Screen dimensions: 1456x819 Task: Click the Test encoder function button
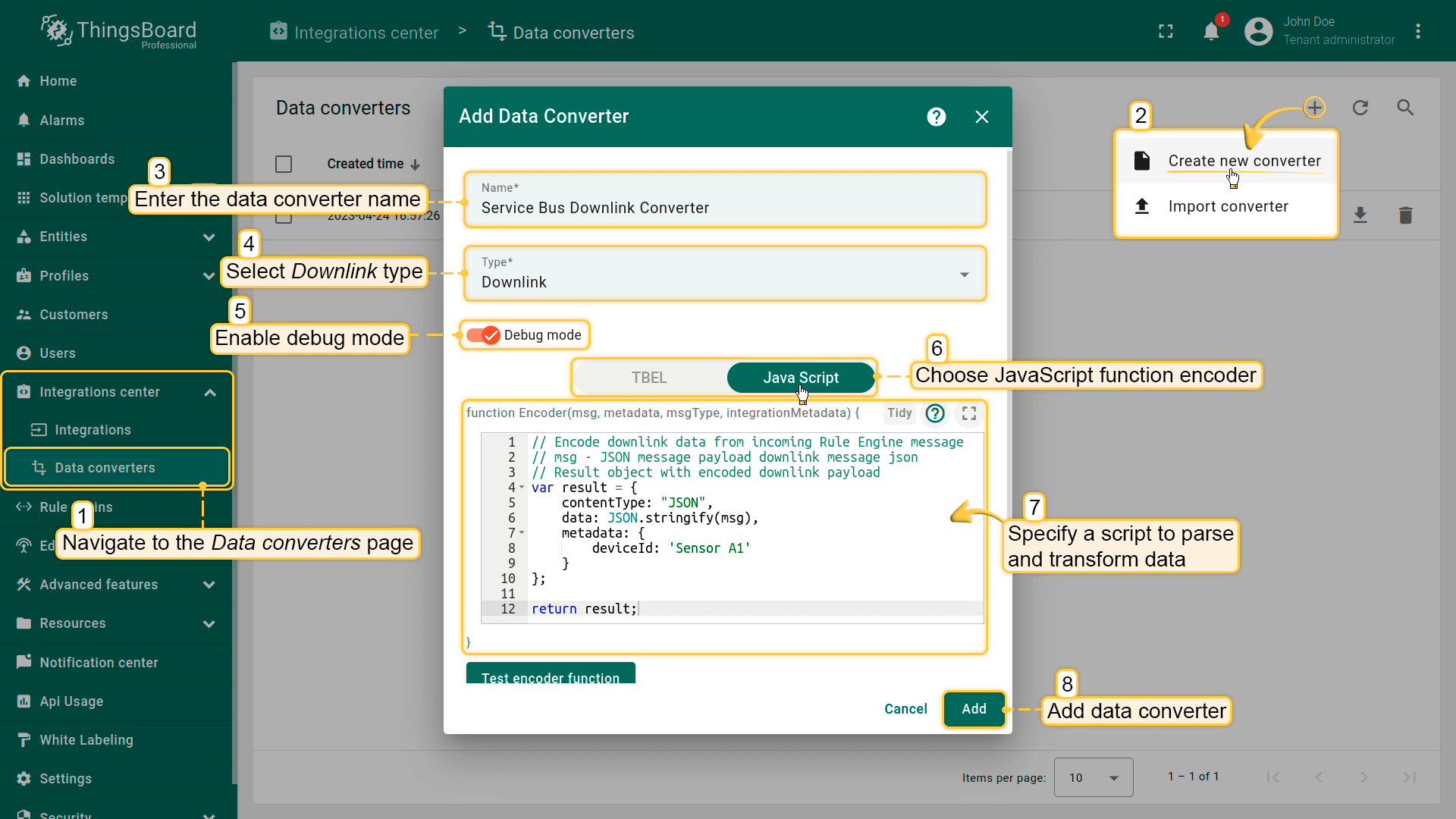[x=550, y=678]
